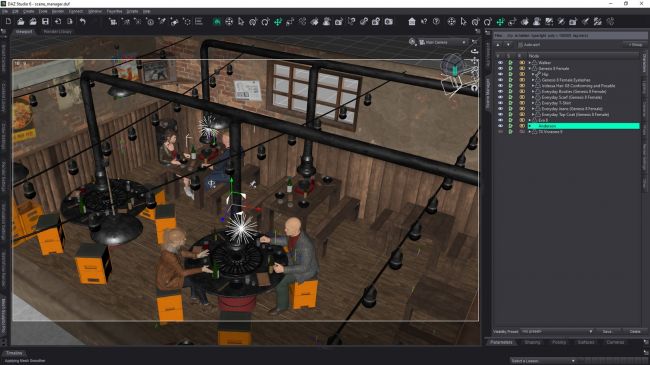
Task: Collapse the Genesis 8 Female node
Action: 529,68
